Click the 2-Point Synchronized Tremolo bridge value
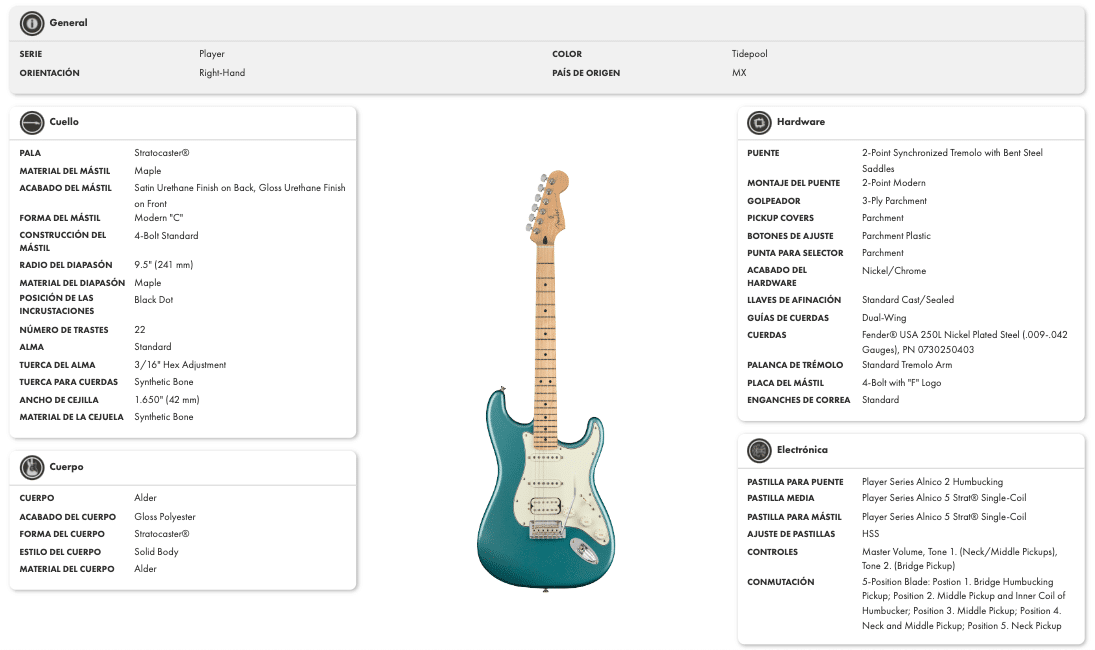 tap(952, 161)
